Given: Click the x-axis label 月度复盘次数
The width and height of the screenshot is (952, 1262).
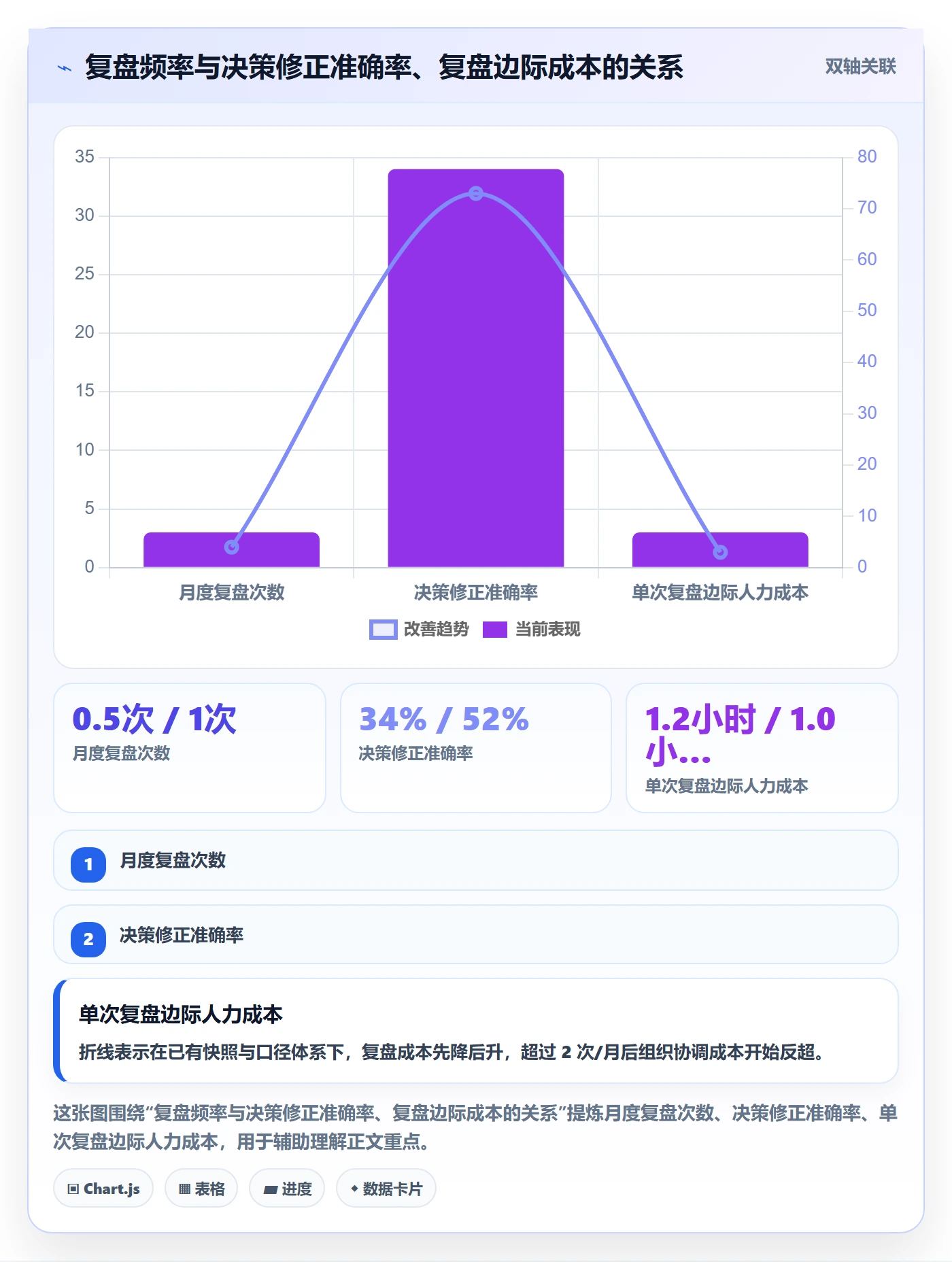Looking at the screenshot, I should pyautogui.click(x=232, y=593).
